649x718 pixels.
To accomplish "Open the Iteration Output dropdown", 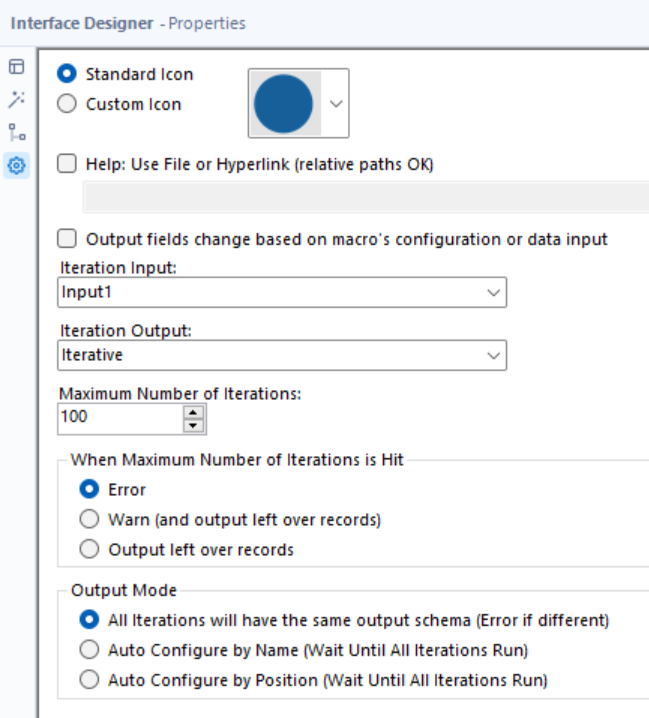I will point(282,355).
